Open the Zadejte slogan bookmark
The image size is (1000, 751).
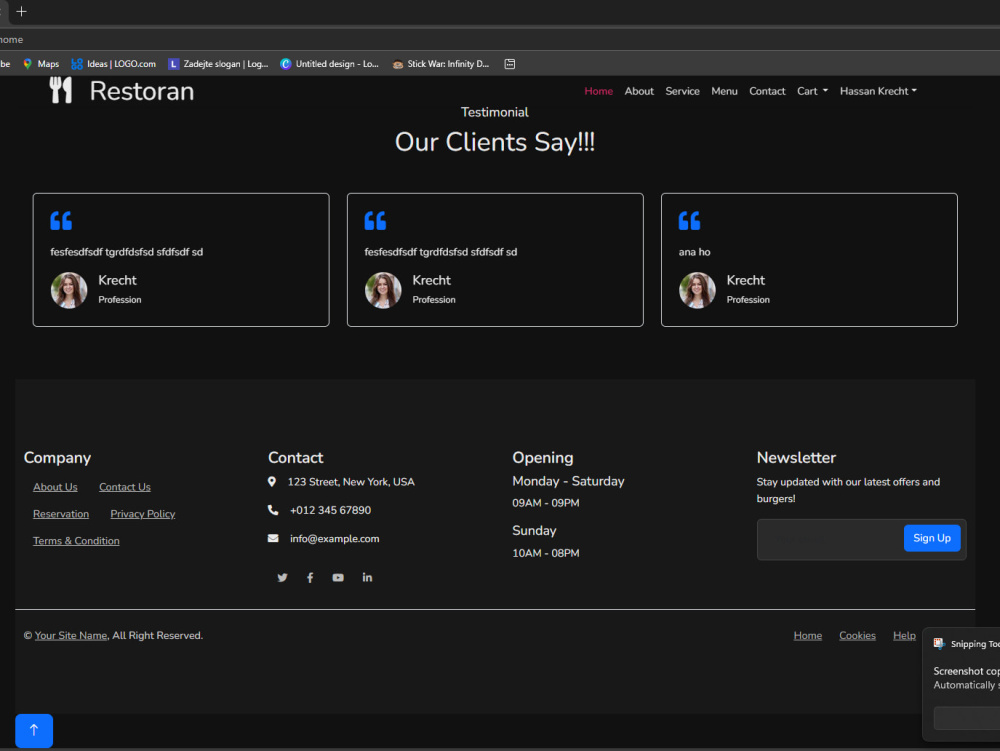(218, 64)
